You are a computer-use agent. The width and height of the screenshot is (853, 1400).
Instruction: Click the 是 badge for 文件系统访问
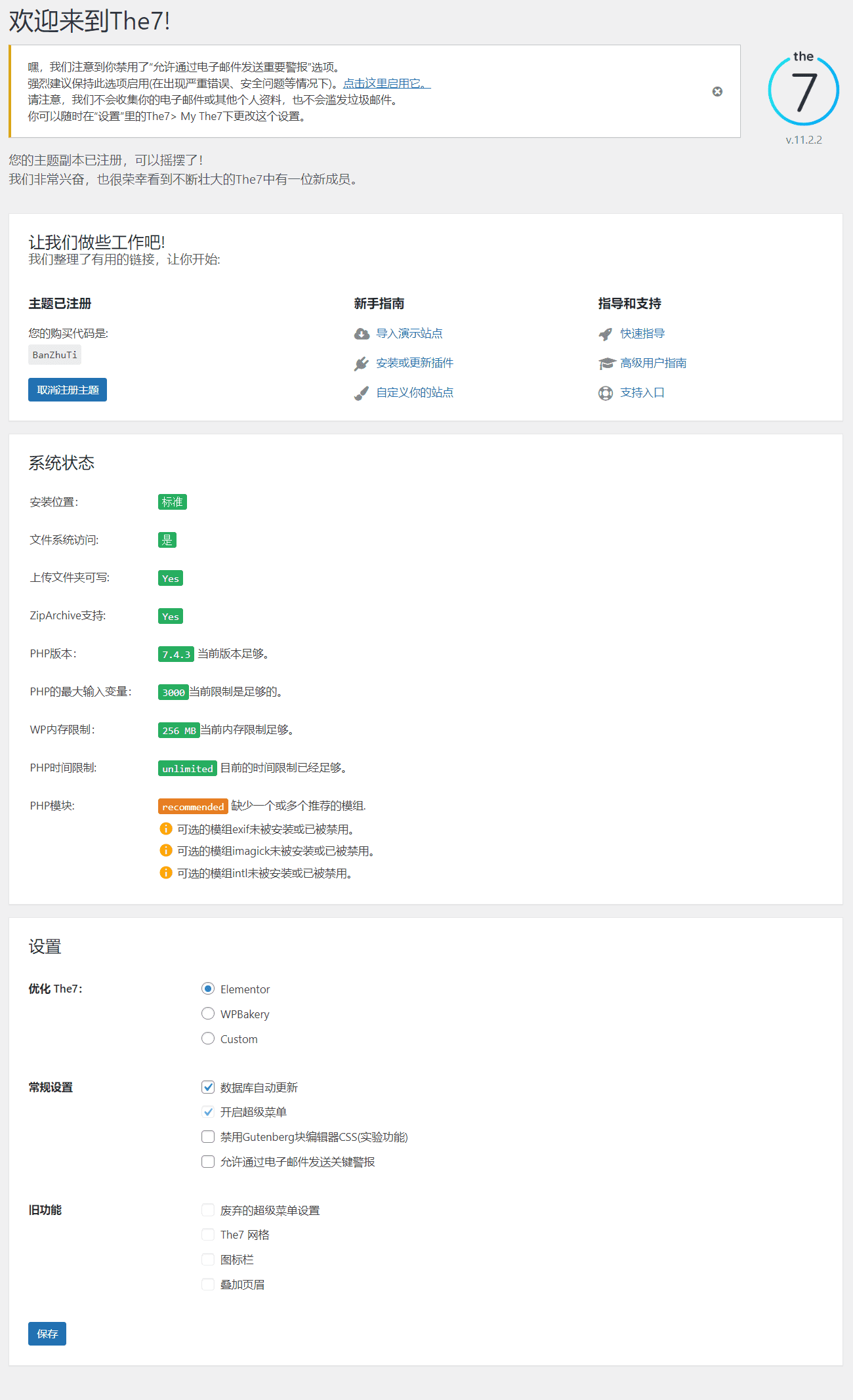pyautogui.click(x=167, y=540)
